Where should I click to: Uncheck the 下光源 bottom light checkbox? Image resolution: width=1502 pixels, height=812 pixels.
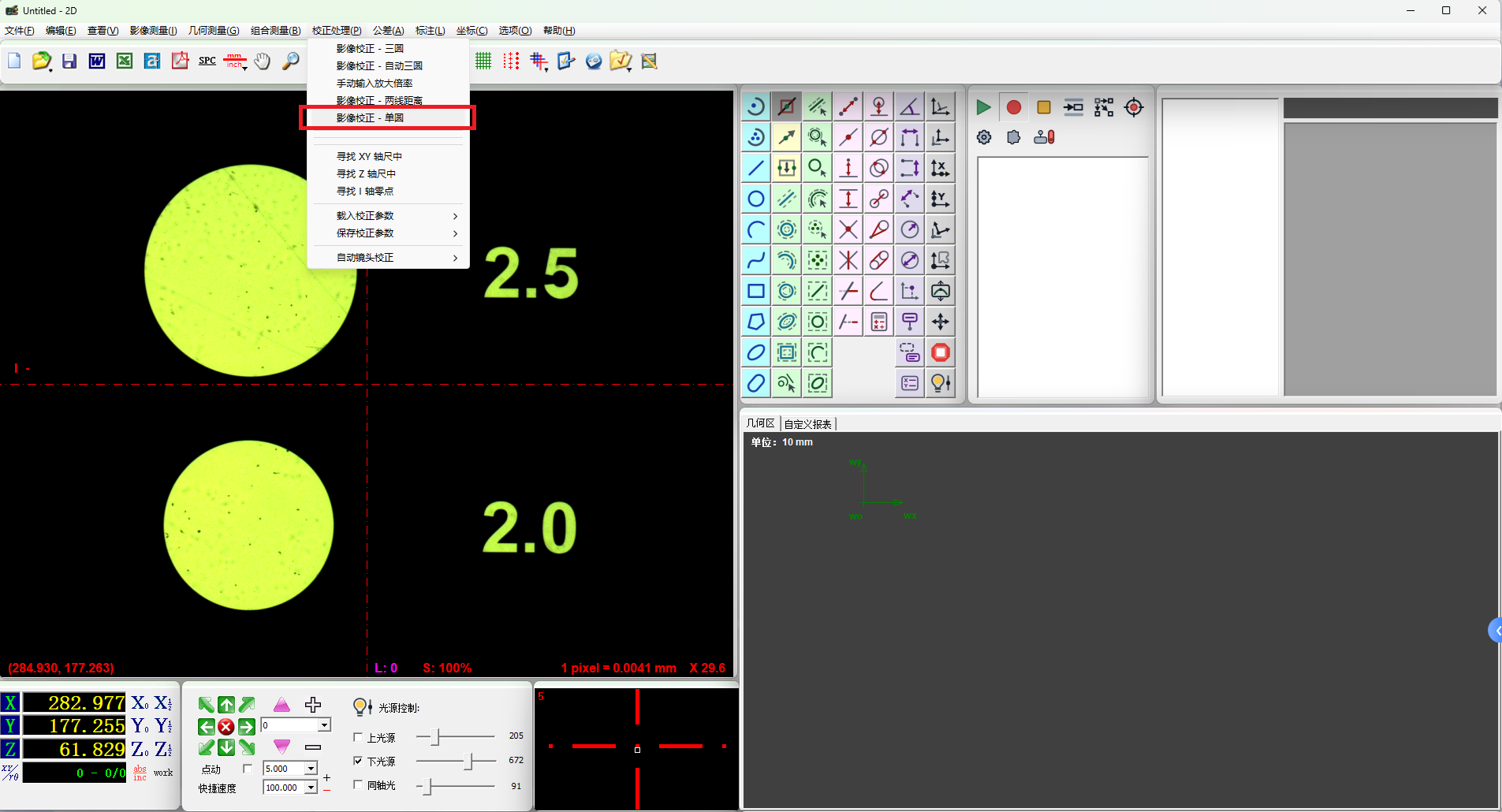click(358, 761)
